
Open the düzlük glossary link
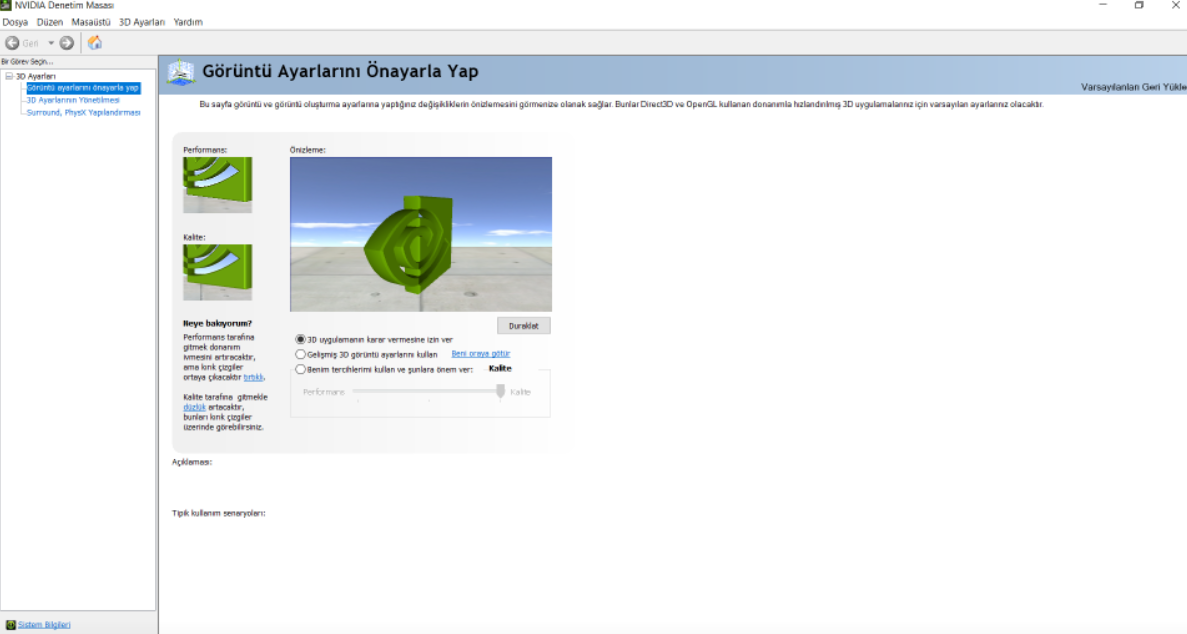tap(195, 408)
